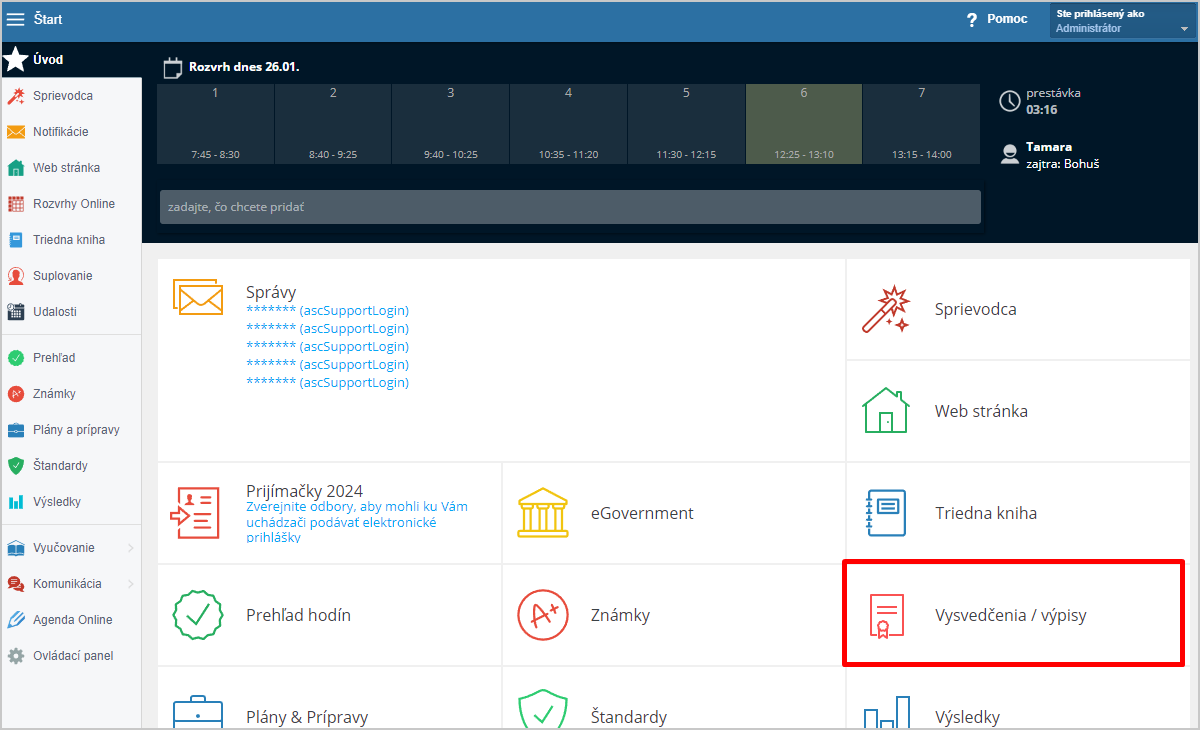Open the last ascSupportLogin message
Image resolution: width=1200 pixels, height=730 pixels.
tap(327, 383)
